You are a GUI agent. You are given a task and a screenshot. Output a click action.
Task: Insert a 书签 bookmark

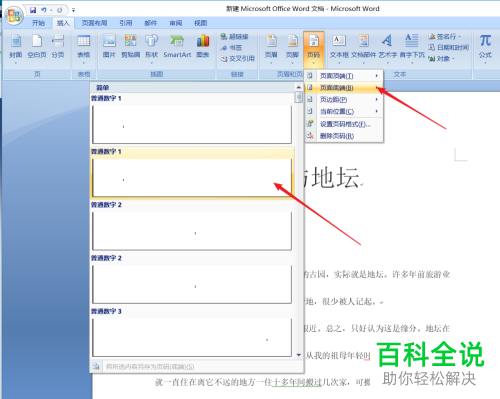pos(231,48)
